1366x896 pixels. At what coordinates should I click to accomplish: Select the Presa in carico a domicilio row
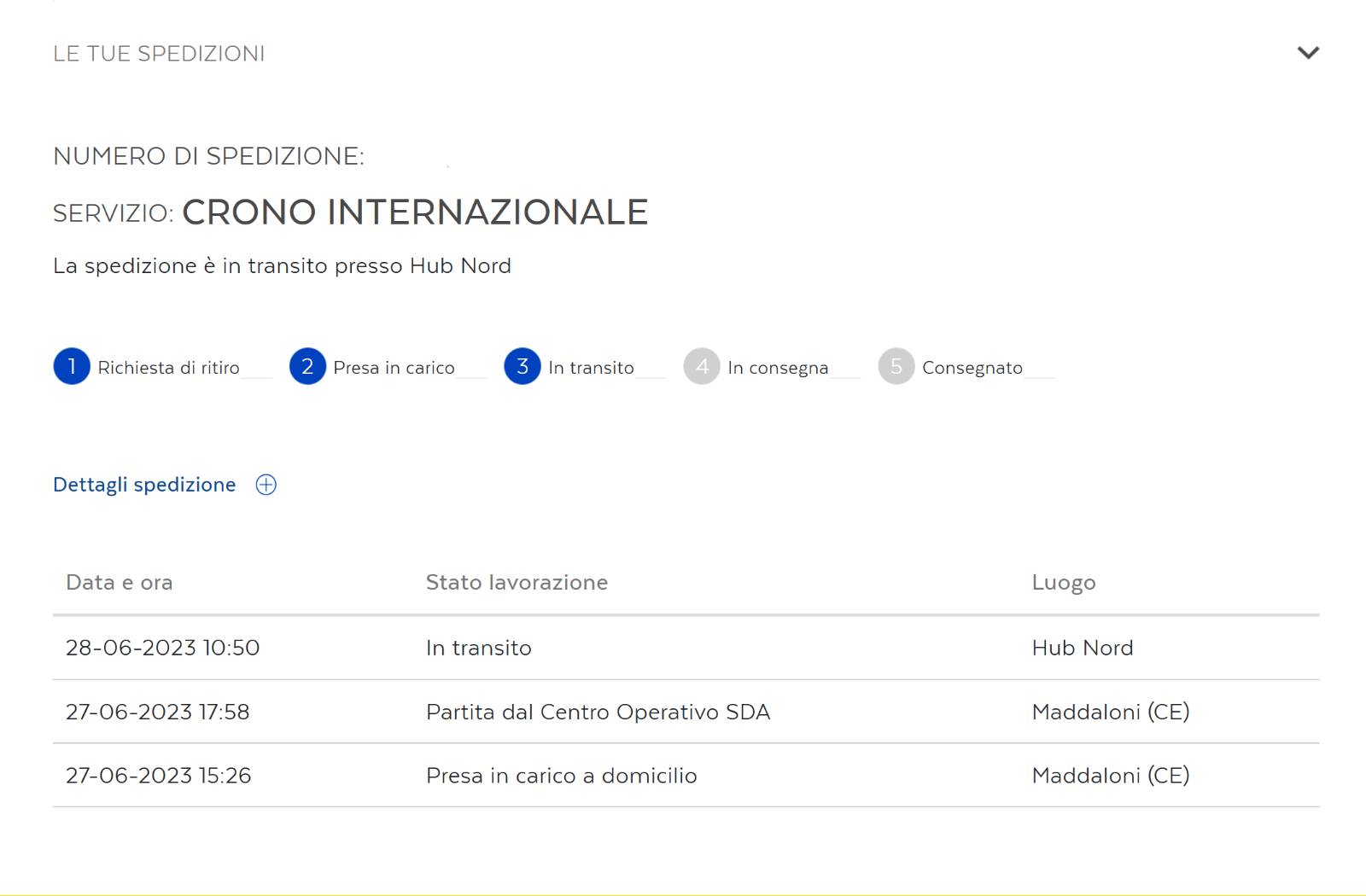pyautogui.click(x=686, y=776)
